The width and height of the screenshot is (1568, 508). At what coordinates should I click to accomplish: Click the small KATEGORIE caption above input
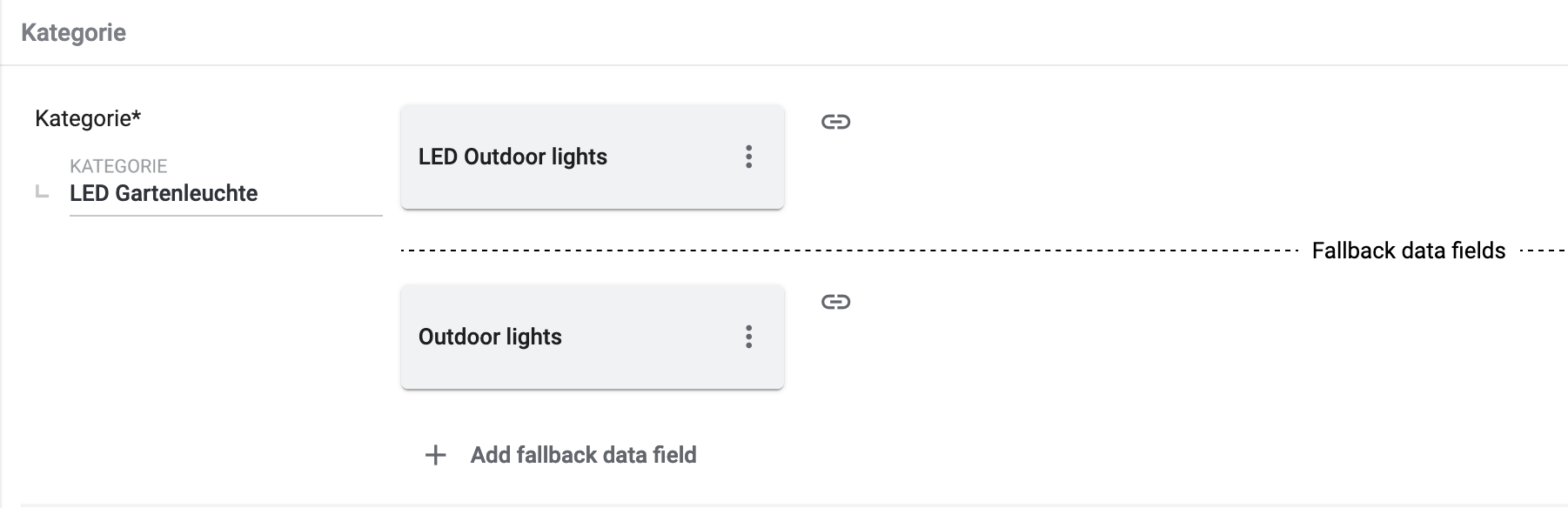point(118,166)
